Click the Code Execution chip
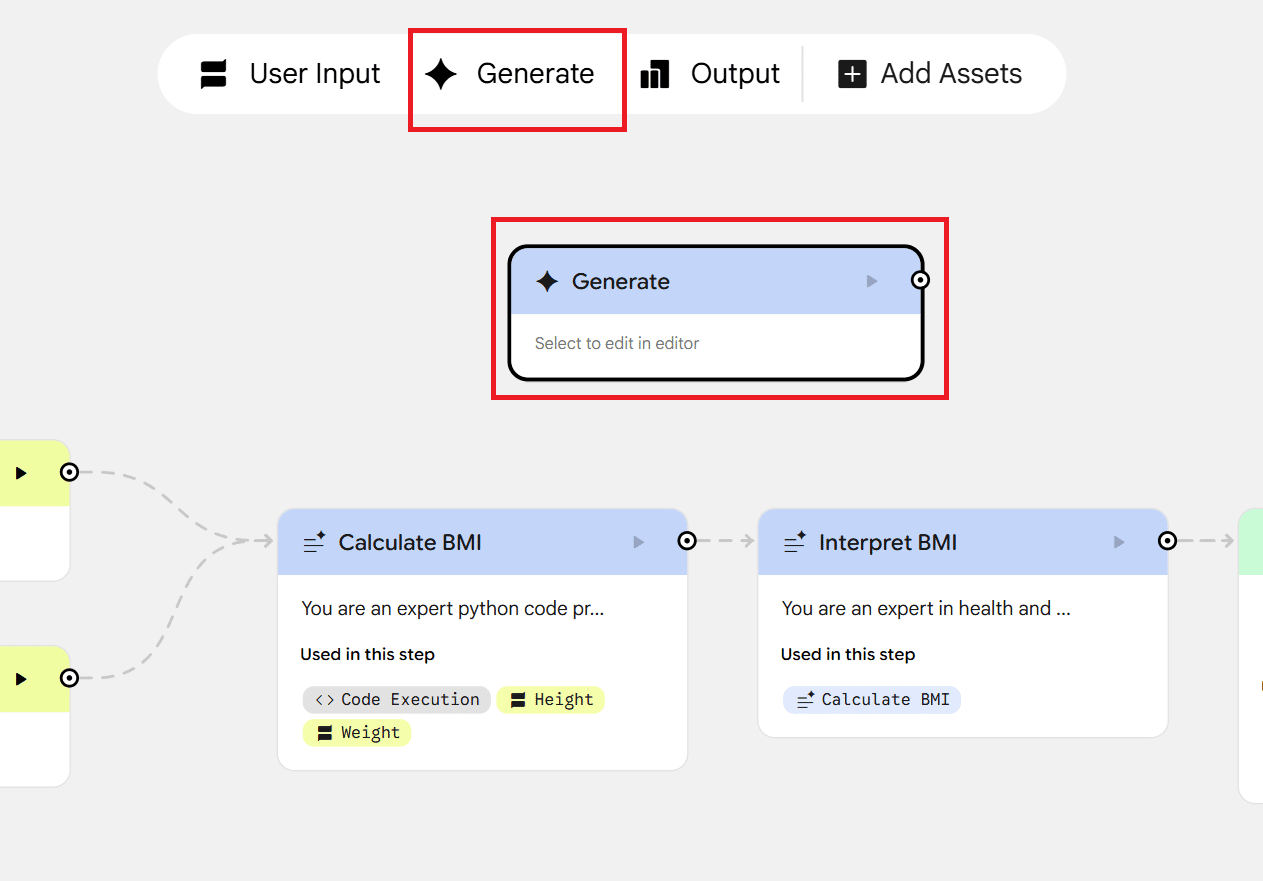Image resolution: width=1263 pixels, height=881 pixels. (x=397, y=700)
